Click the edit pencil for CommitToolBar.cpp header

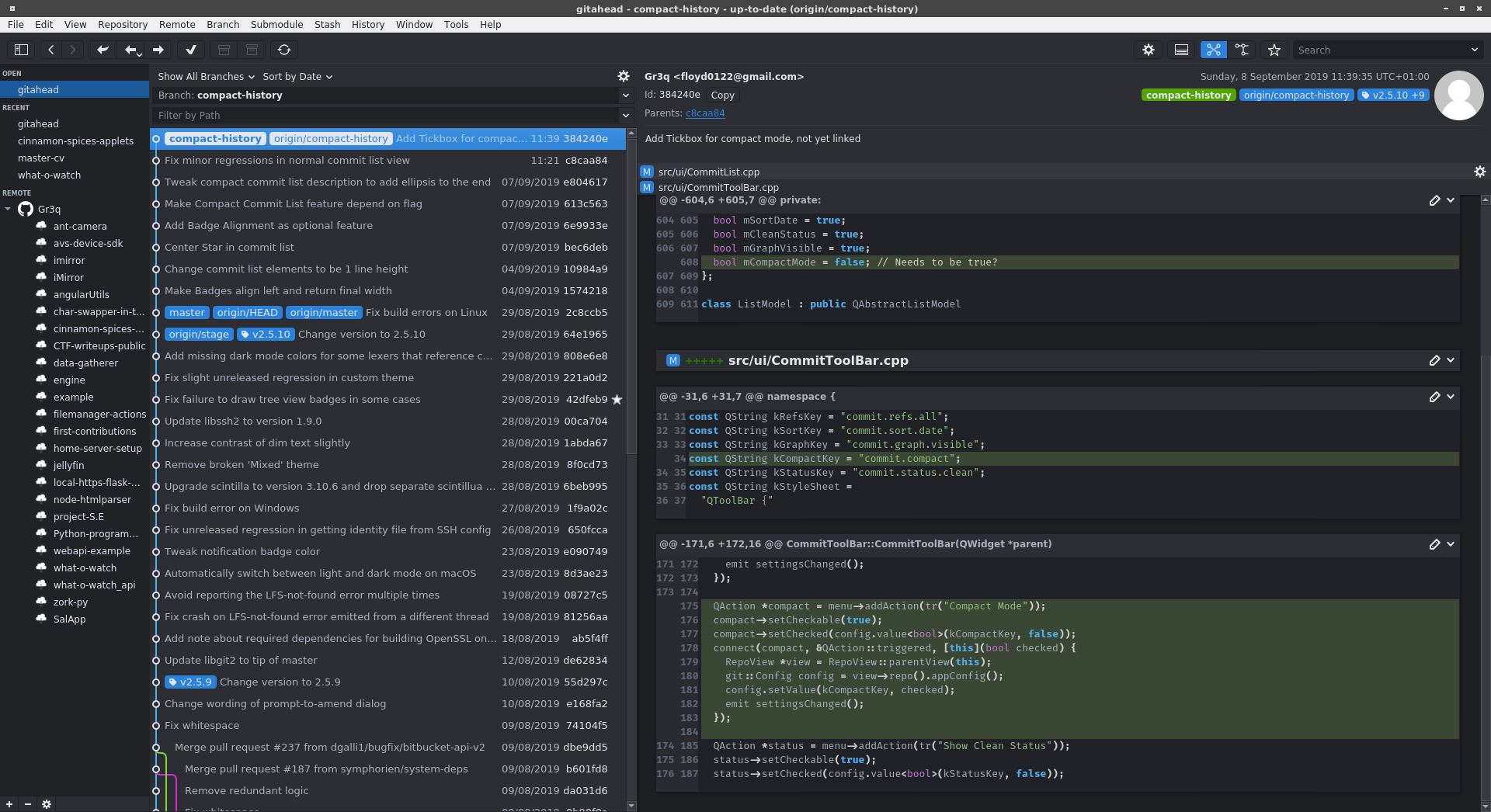coord(1434,360)
